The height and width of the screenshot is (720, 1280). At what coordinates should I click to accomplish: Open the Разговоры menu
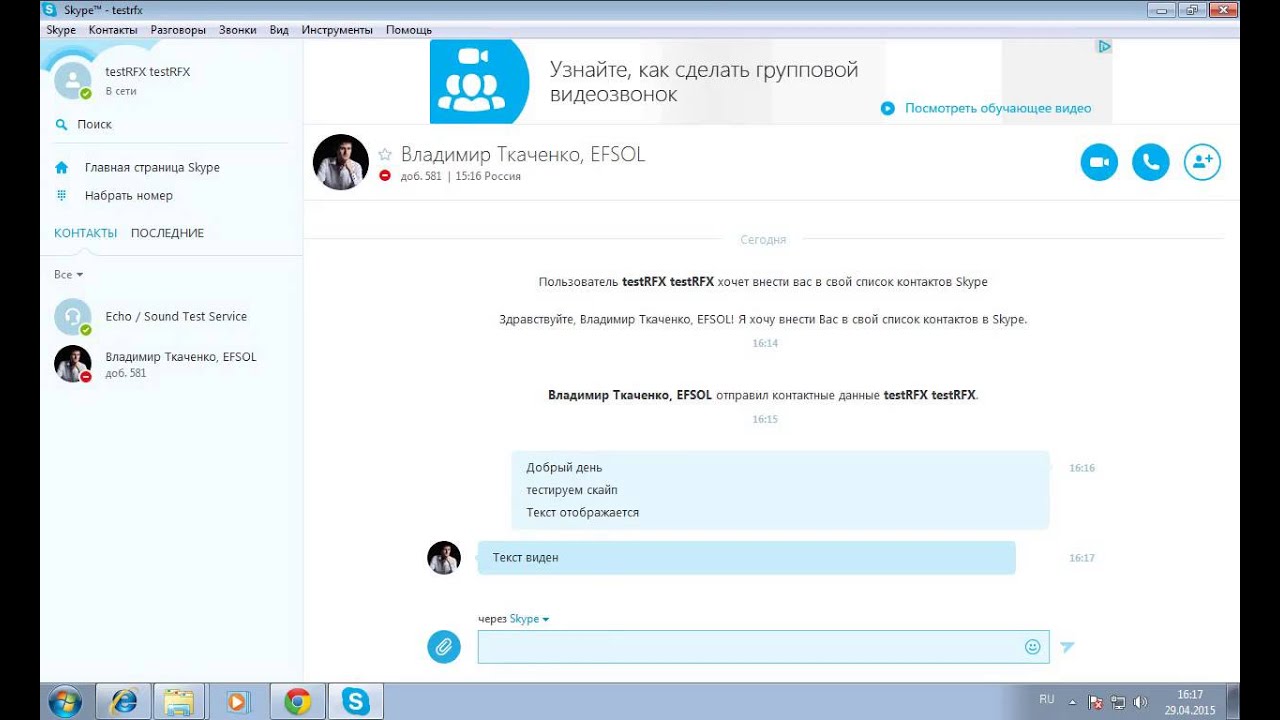[x=178, y=30]
